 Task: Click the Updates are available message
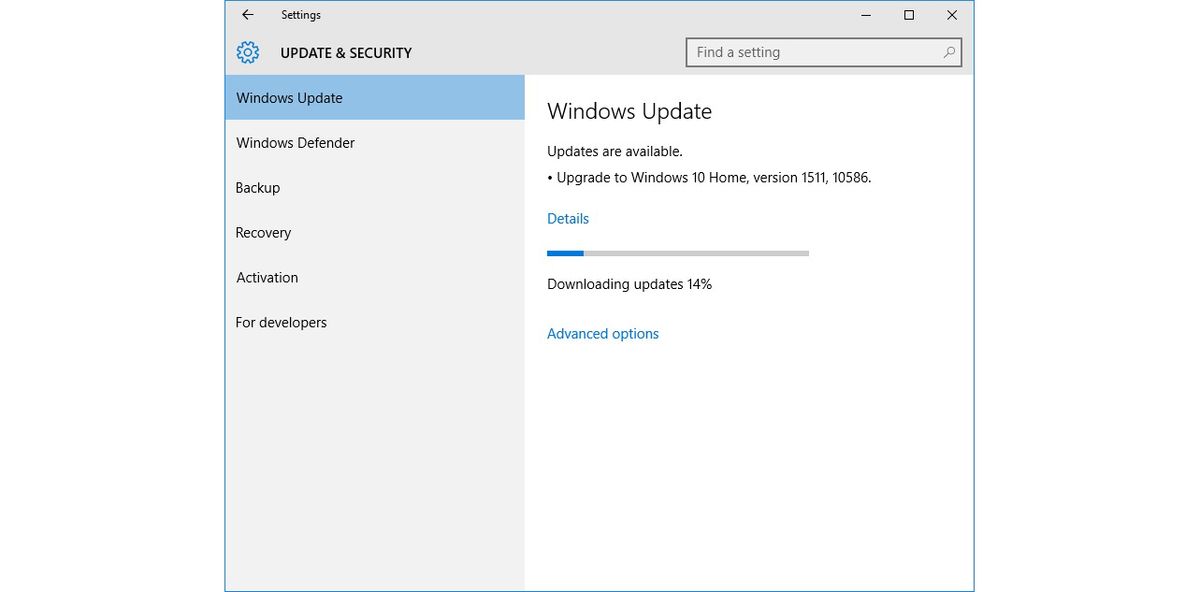(613, 151)
